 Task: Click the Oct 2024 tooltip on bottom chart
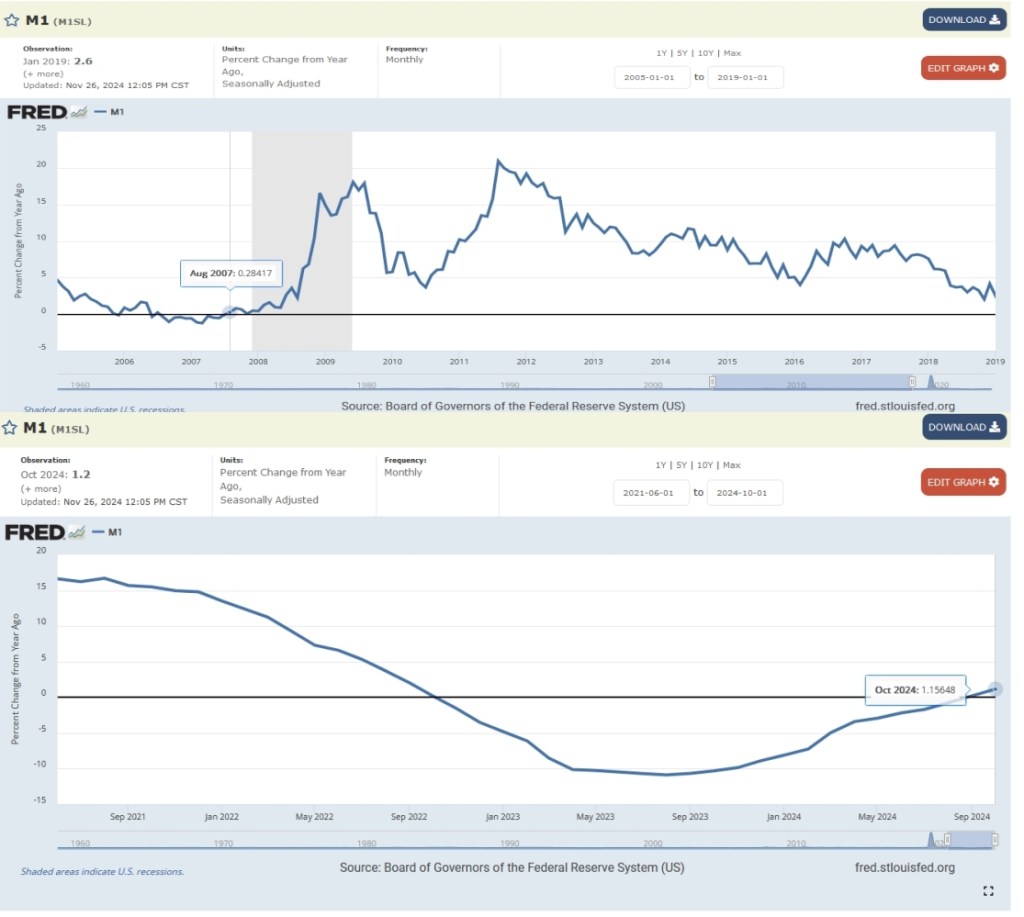(915, 690)
